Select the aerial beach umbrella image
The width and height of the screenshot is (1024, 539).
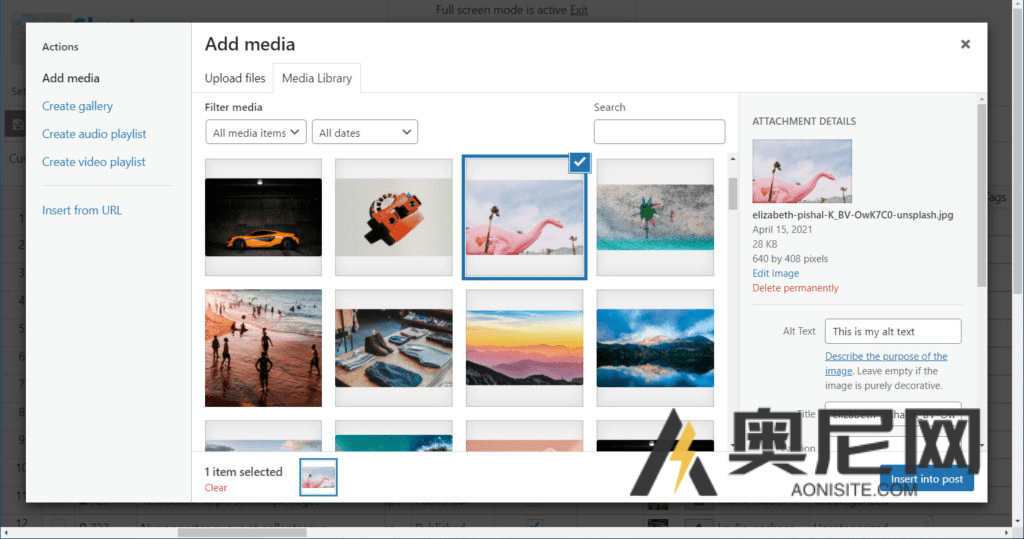pos(655,217)
